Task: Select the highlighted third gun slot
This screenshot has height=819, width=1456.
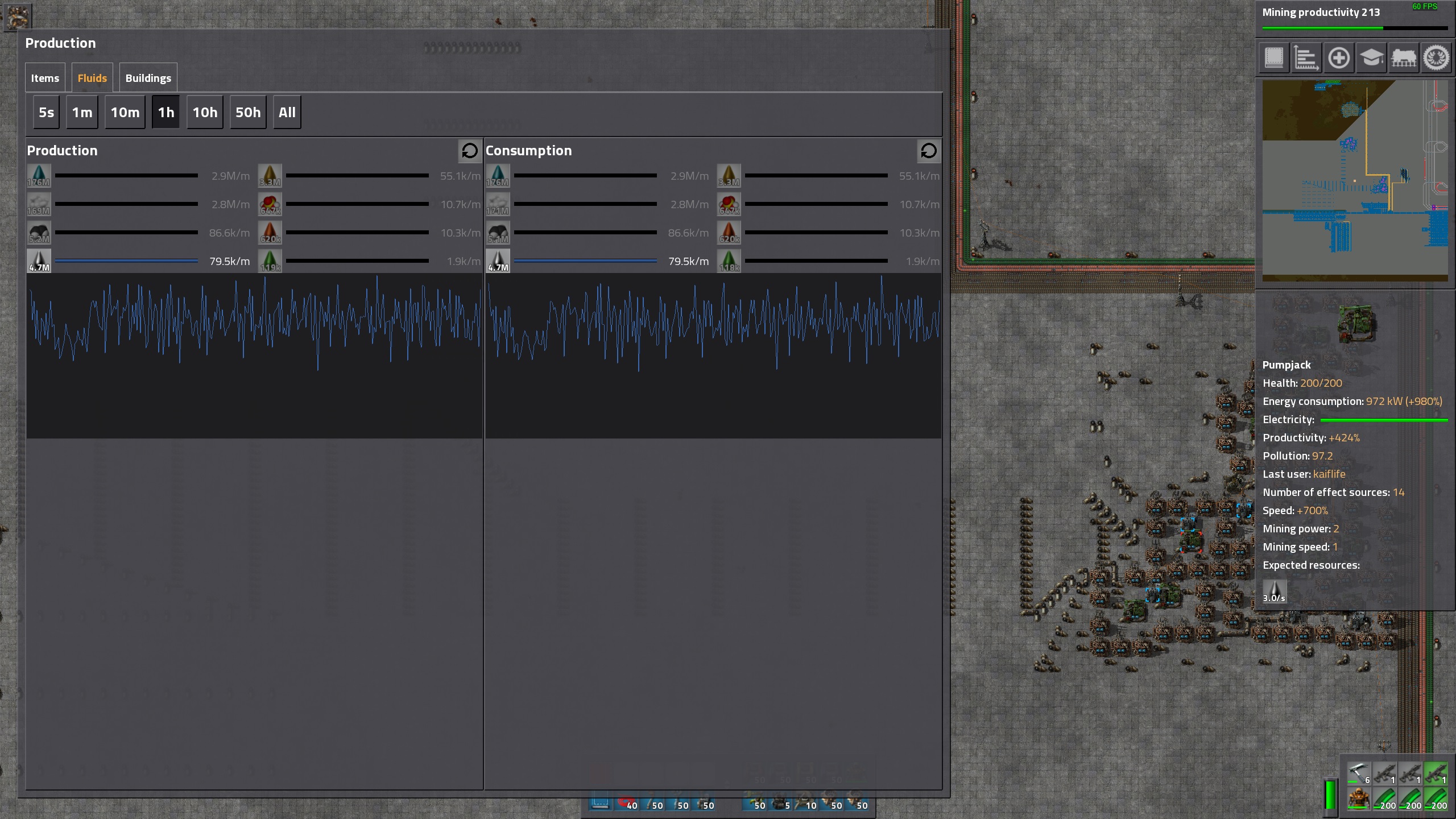Action: (1436, 774)
